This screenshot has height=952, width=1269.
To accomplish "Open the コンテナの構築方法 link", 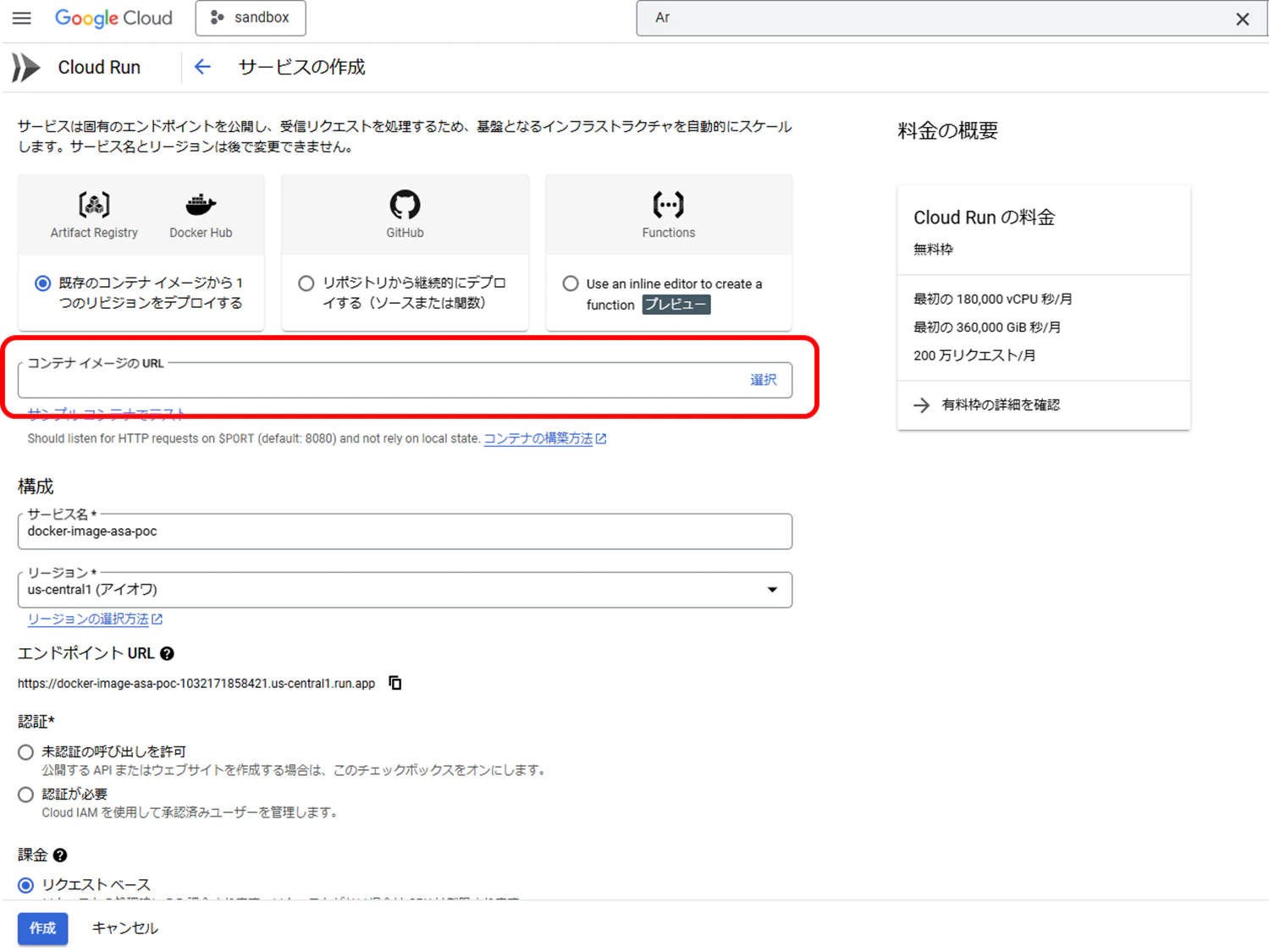I will [545, 438].
